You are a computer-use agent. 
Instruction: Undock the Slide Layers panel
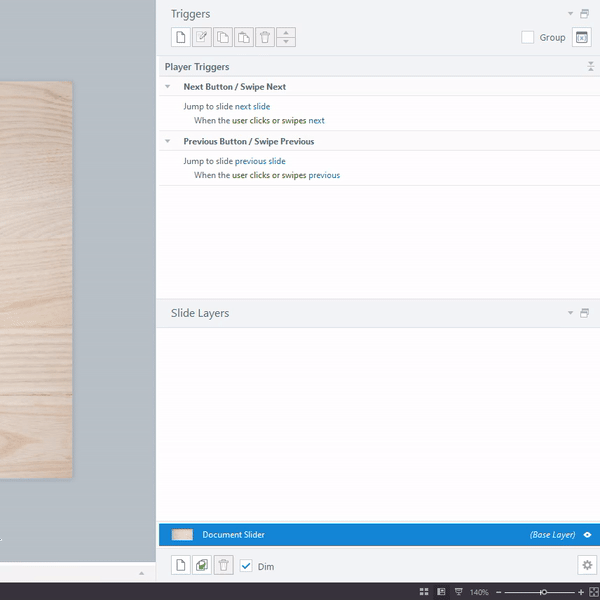[584, 313]
